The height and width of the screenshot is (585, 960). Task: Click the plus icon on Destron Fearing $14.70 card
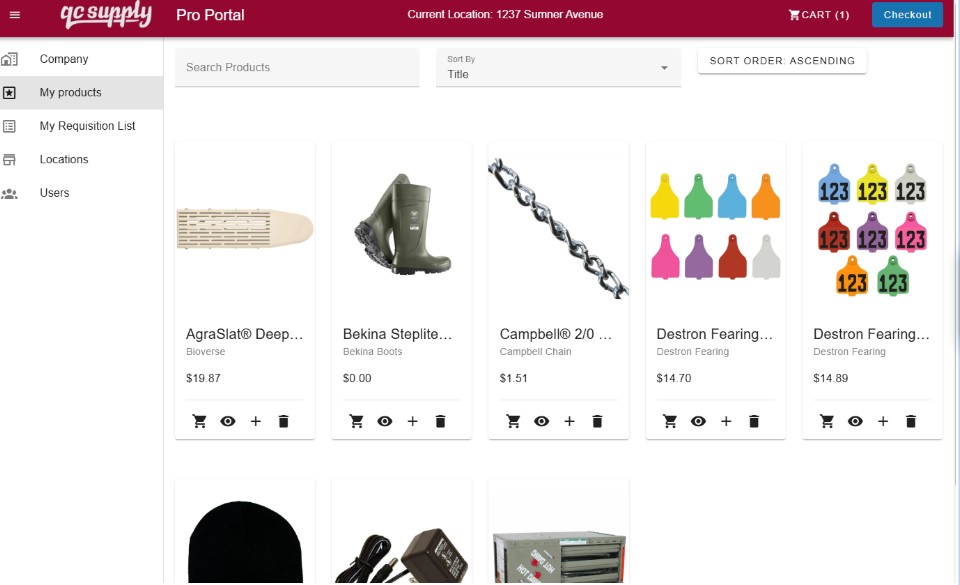pyautogui.click(x=726, y=421)
